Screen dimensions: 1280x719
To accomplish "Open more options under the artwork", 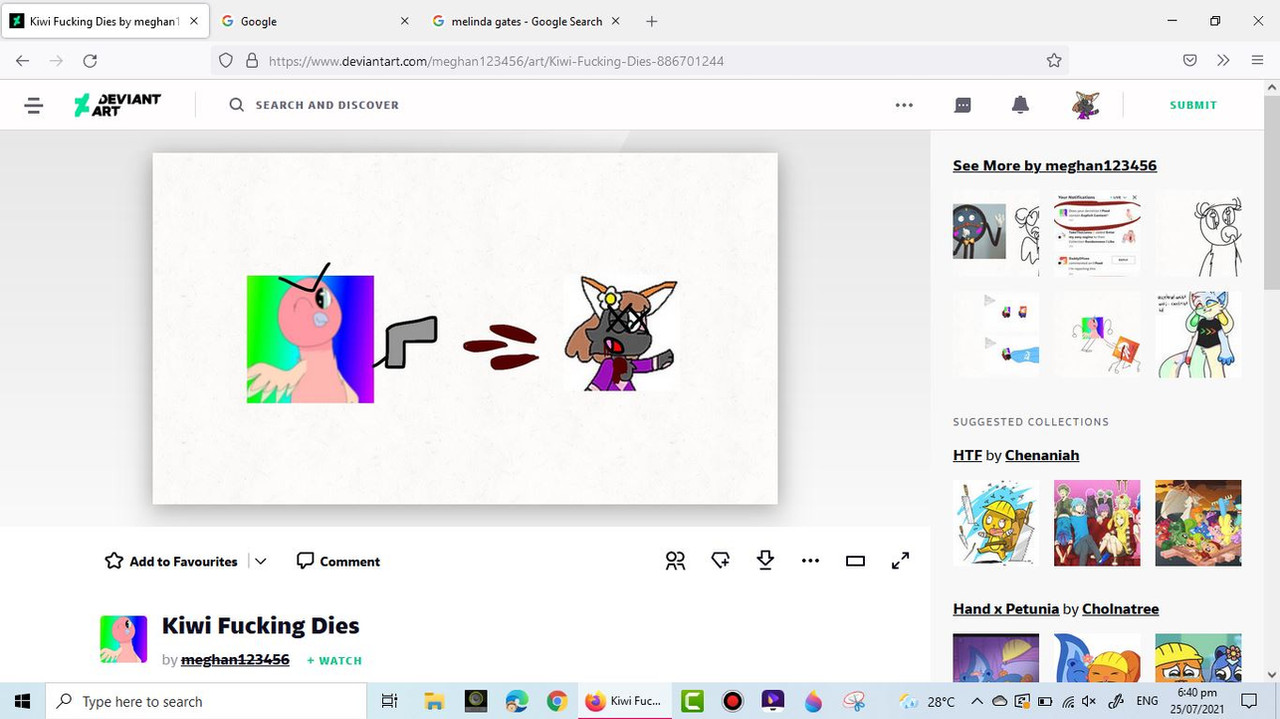I will pyautogui.click(x=810, y=561).
